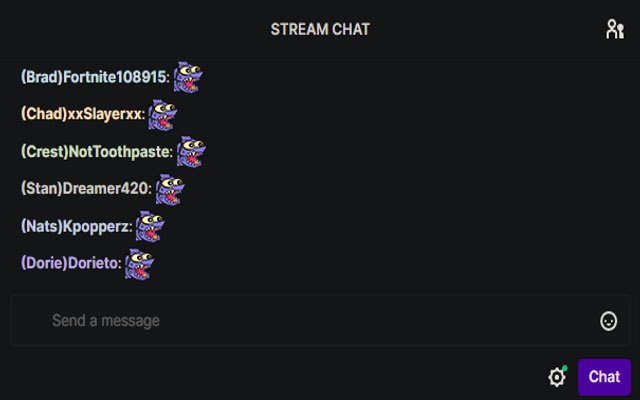This screenshot has width=640, height=400.
Task: Click the emote next to Fortnite108915
Action: point(188,77)
